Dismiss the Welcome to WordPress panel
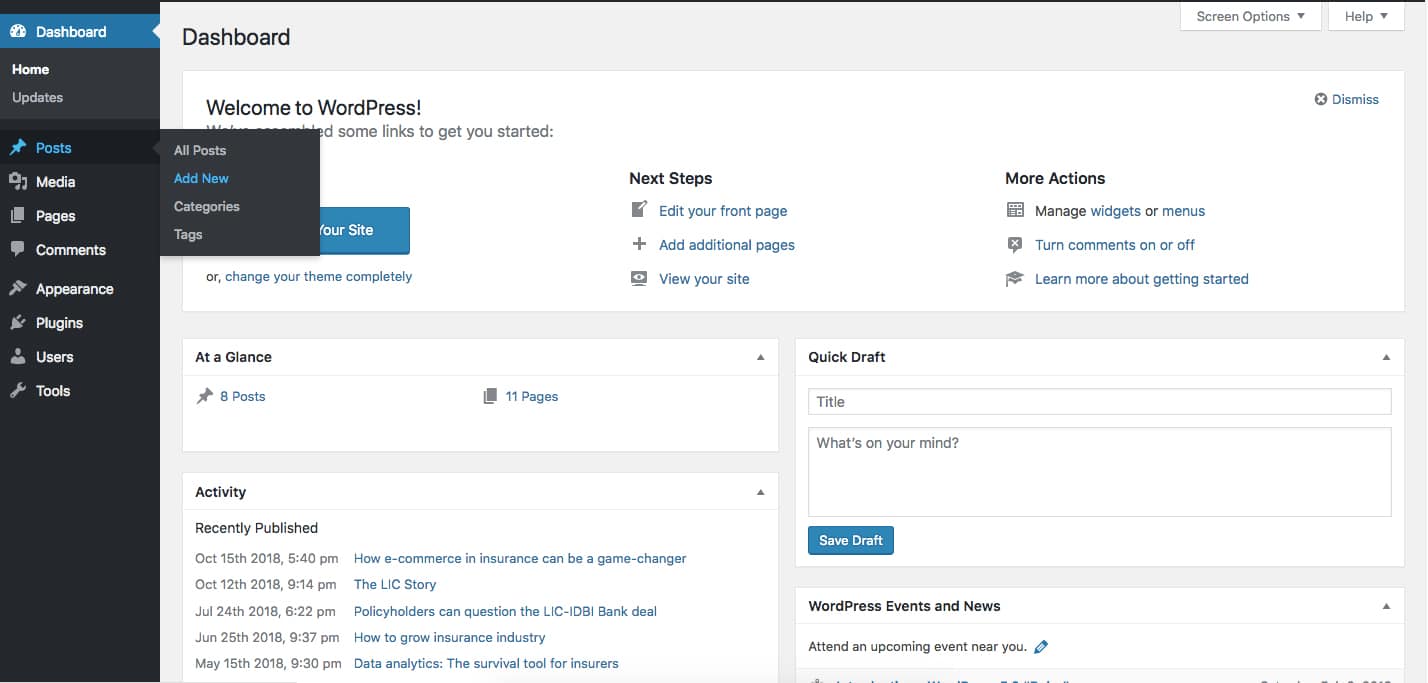 [1347, 99]
